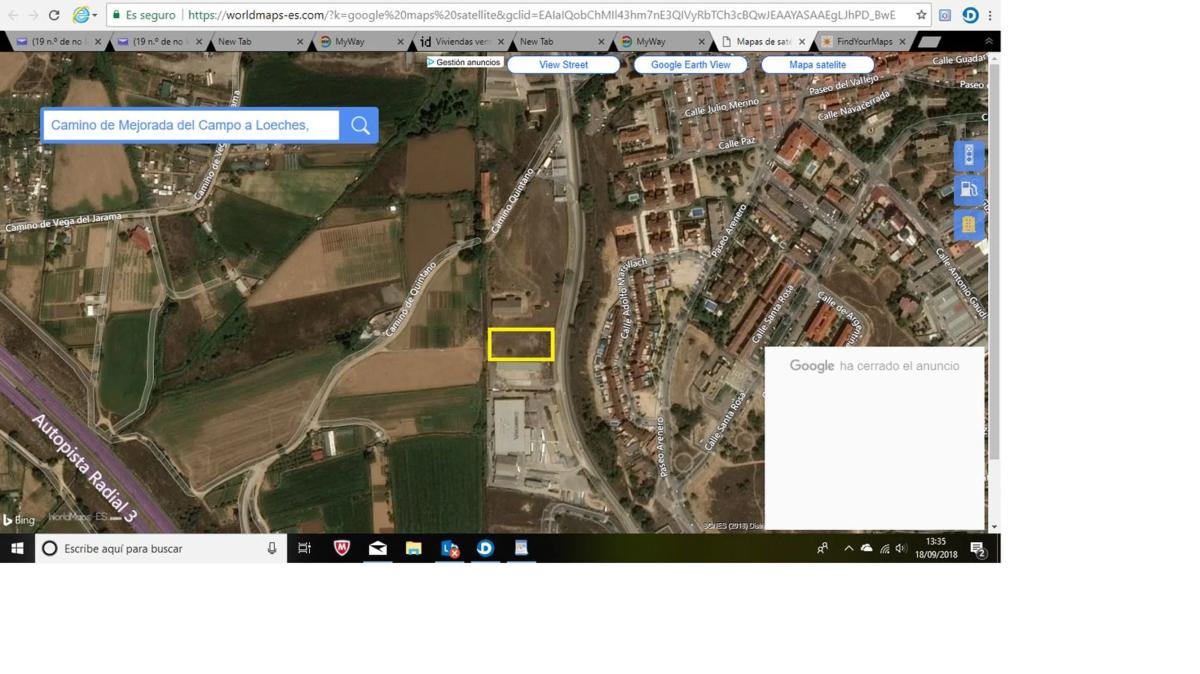Click the microphone in the taskbar search
This screenshot has height=674, width=1200.
coord(272,548)
